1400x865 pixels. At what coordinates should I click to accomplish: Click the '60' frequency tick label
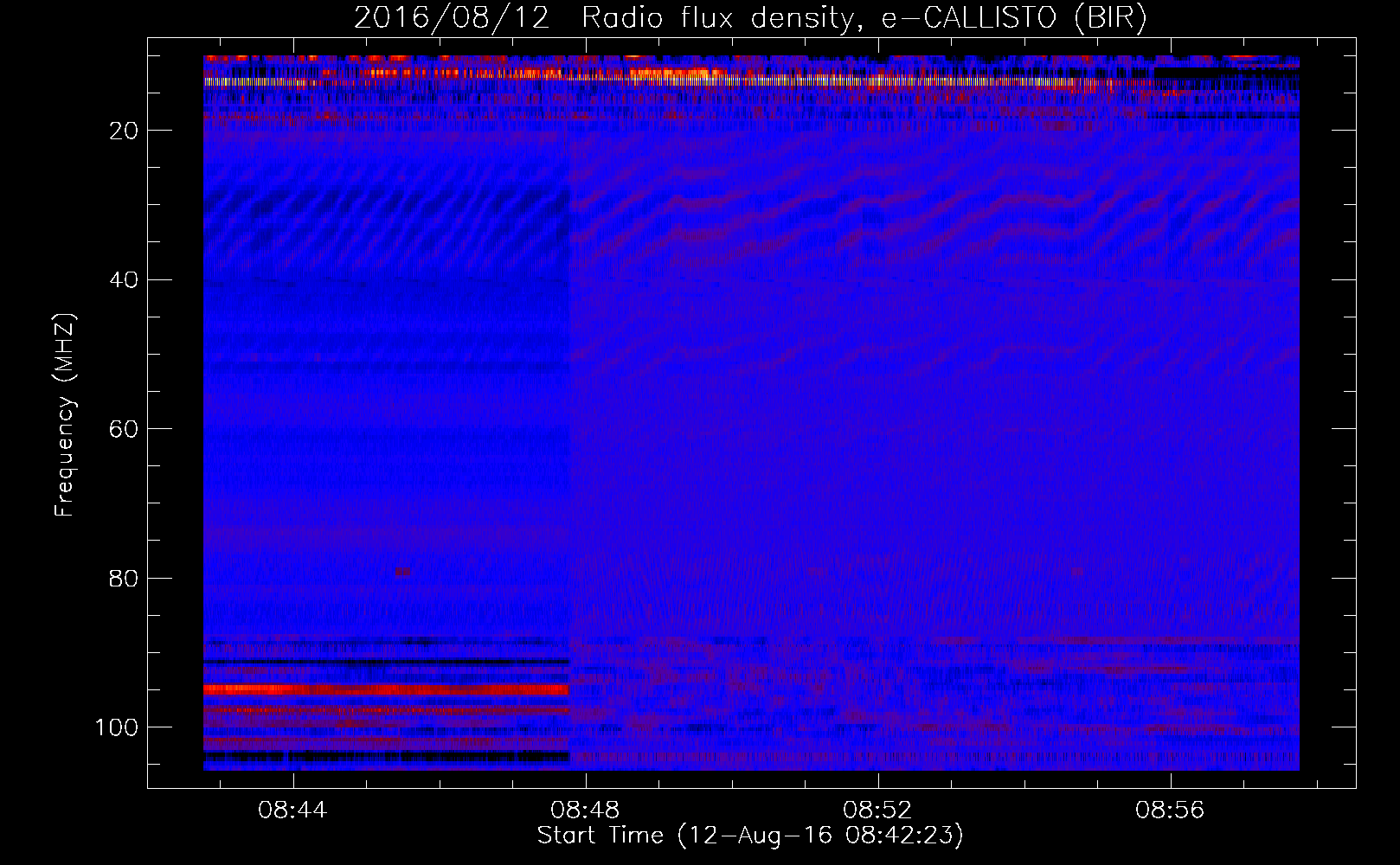pos(125,429)
